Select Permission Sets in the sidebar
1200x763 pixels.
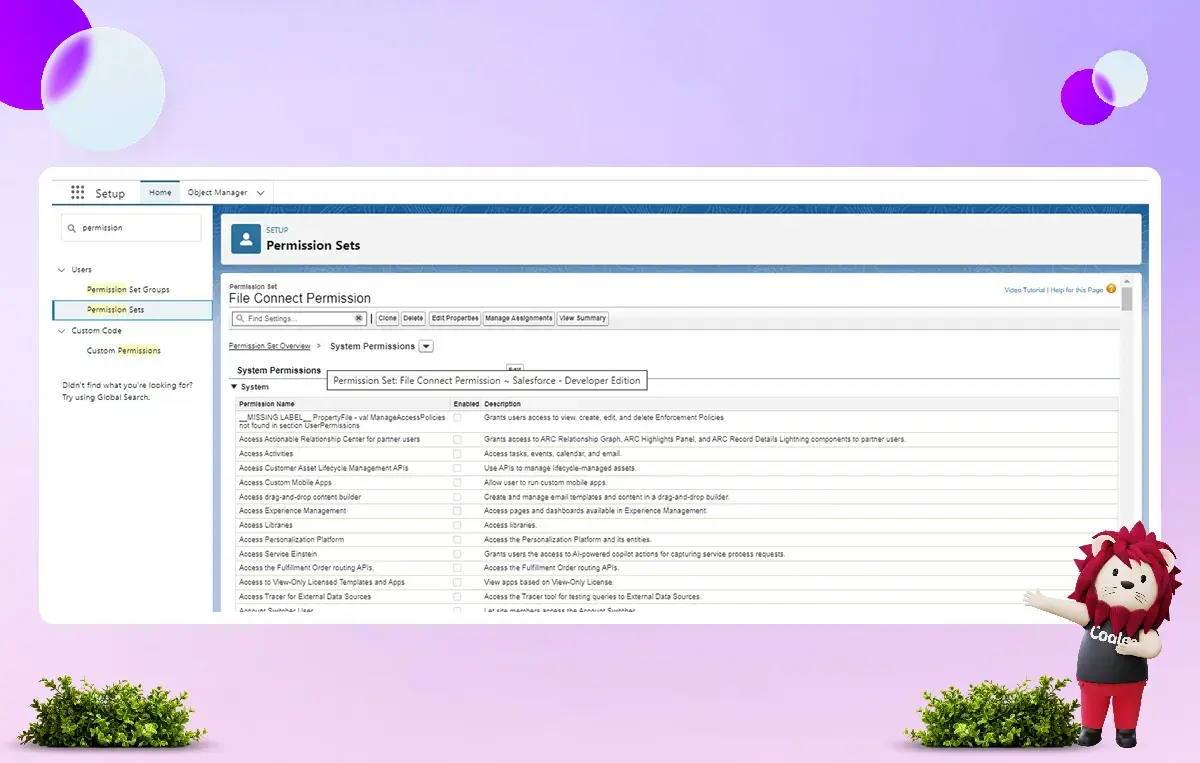(x=132, y=310)
